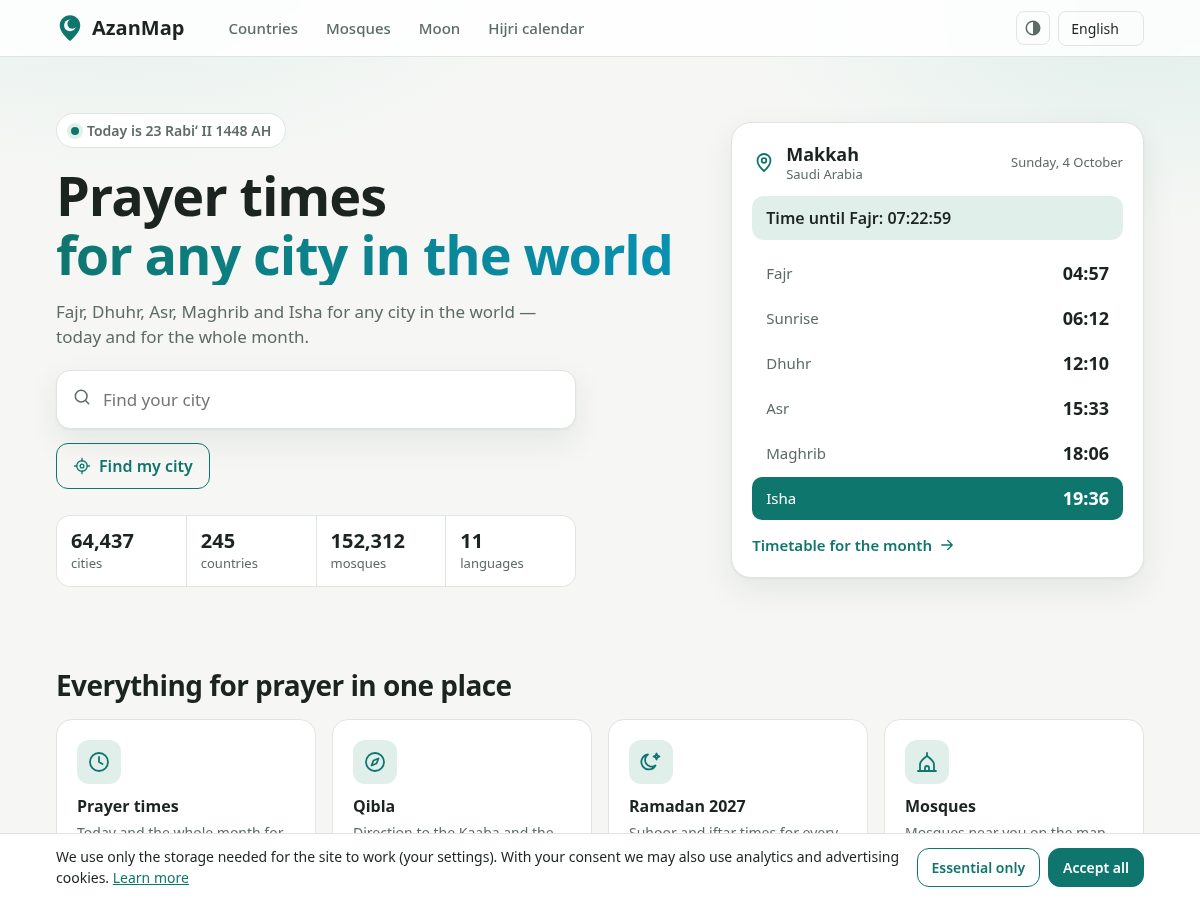
Task: Click the 152,312 mosques stat
Action: pos(381,551)
